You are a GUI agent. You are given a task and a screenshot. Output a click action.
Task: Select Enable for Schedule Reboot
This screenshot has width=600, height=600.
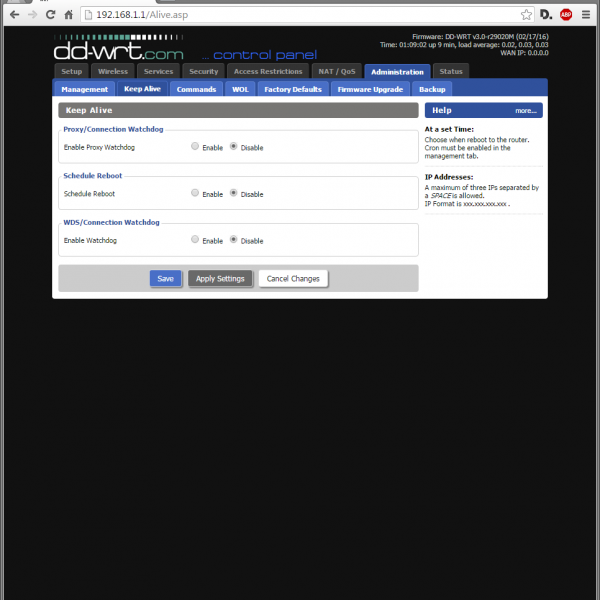click(x=195, y=193)
